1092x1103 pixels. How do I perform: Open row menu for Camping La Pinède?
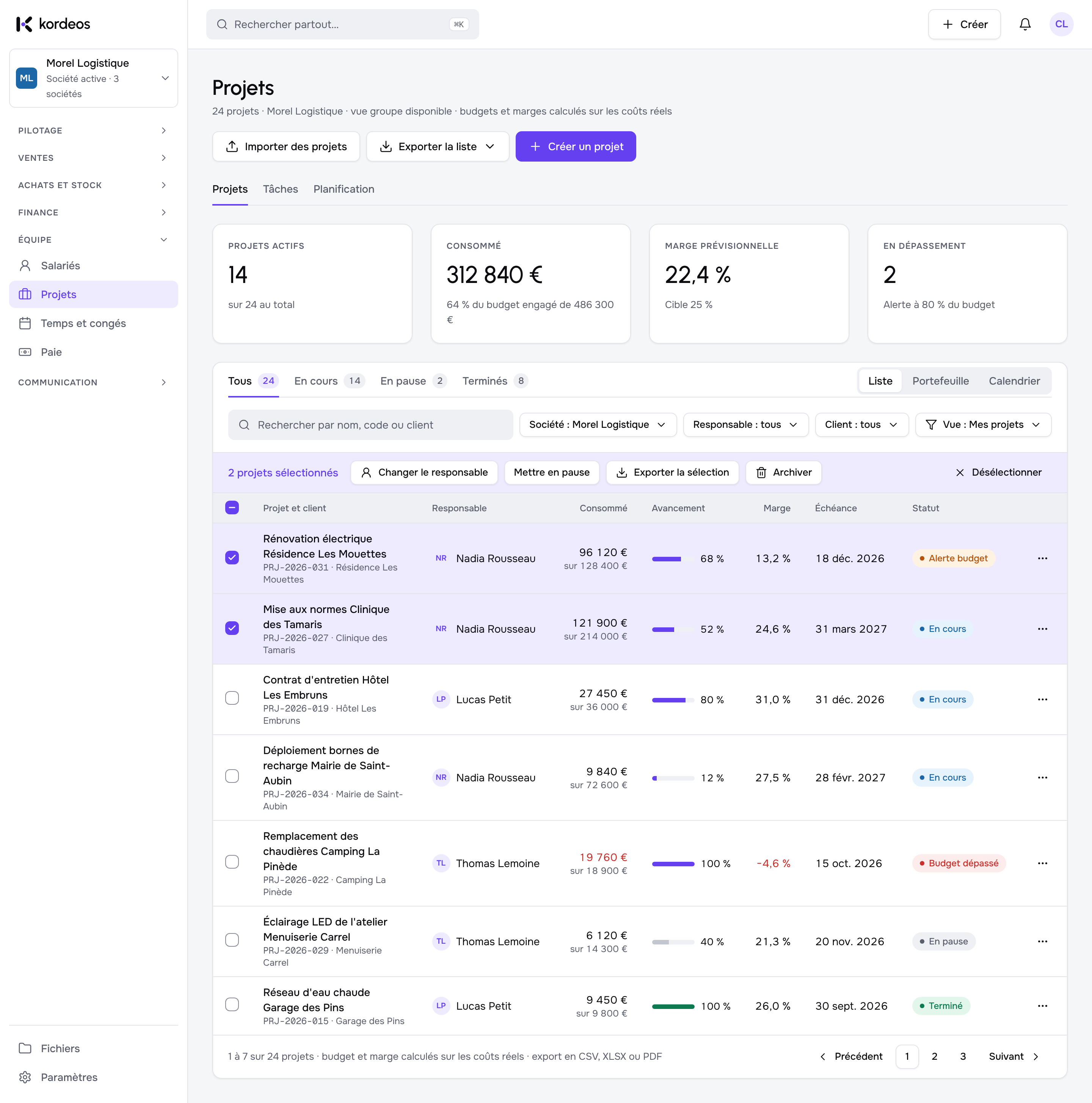[1042, 863]
